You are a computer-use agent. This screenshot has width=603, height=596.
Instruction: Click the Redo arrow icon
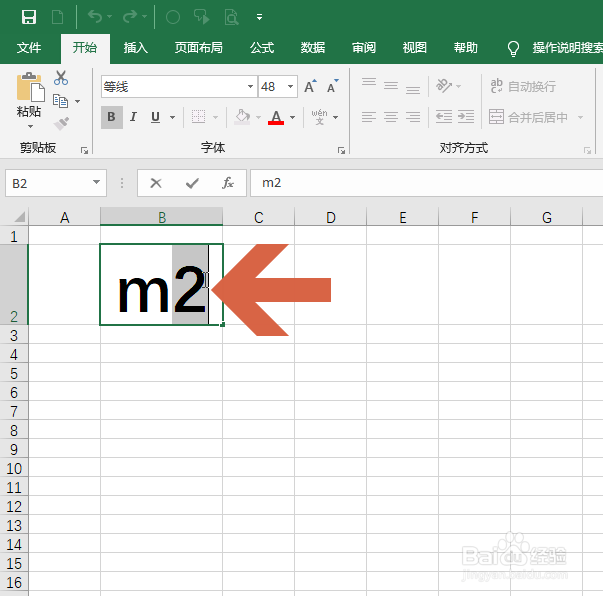(x=130, y=17)
